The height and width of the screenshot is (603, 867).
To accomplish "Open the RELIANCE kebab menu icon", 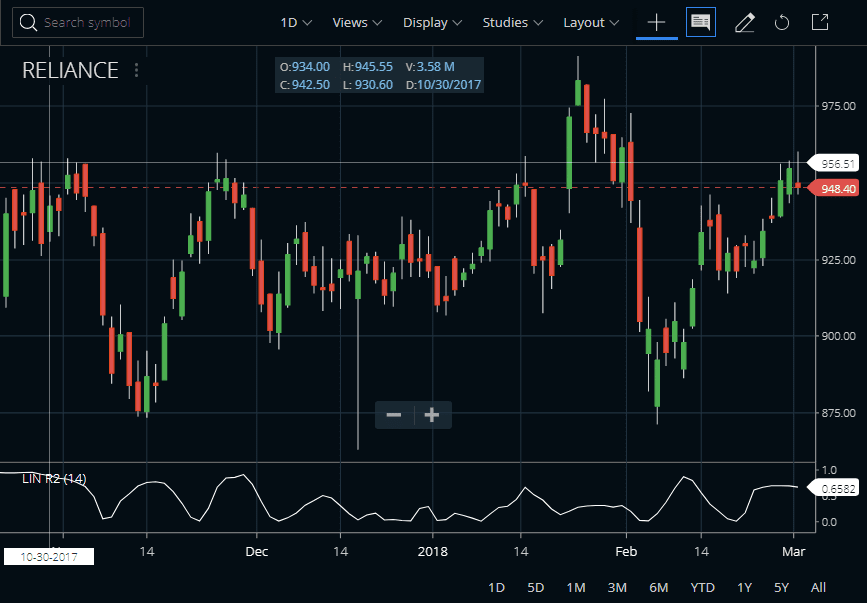I will point(136,70).
